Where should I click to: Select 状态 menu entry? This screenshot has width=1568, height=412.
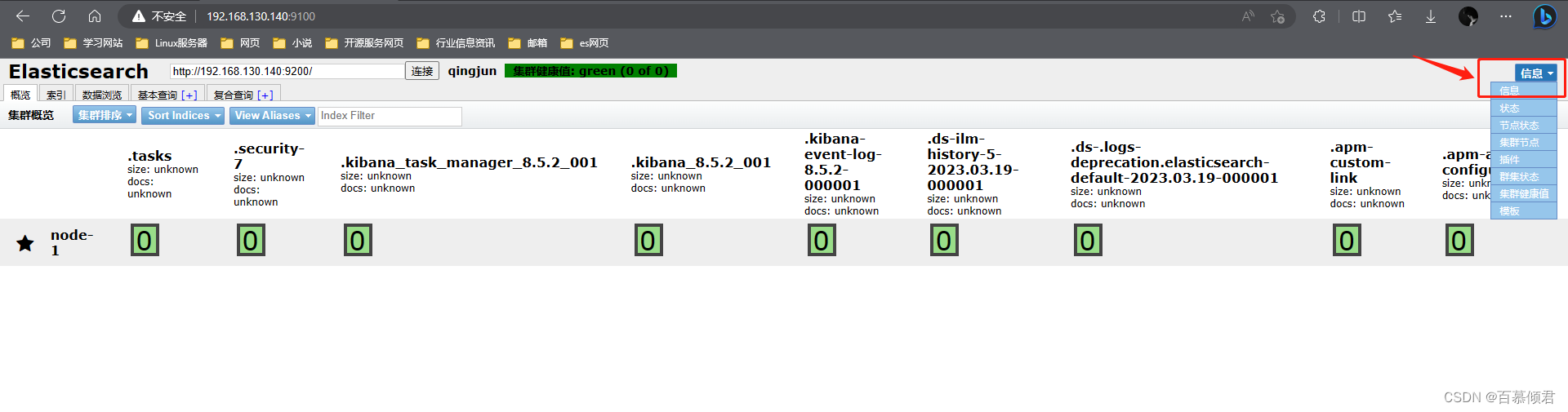1524,109
